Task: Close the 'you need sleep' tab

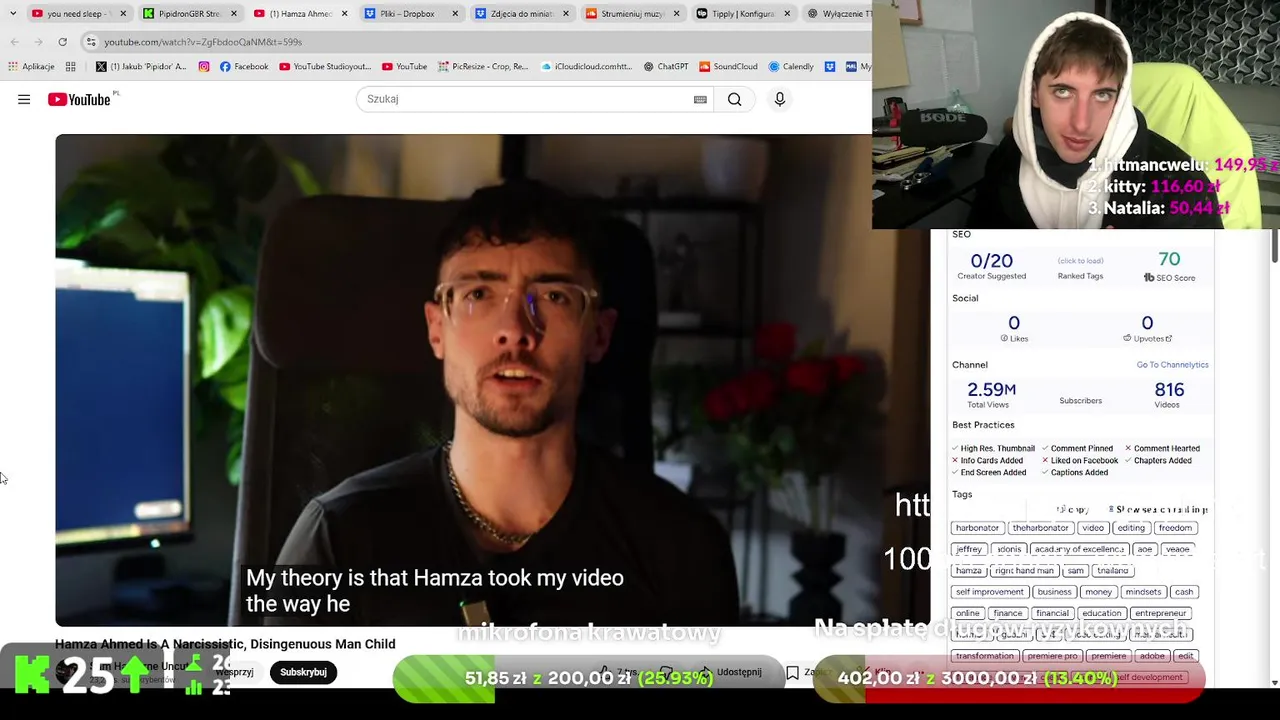Action: 123,14
